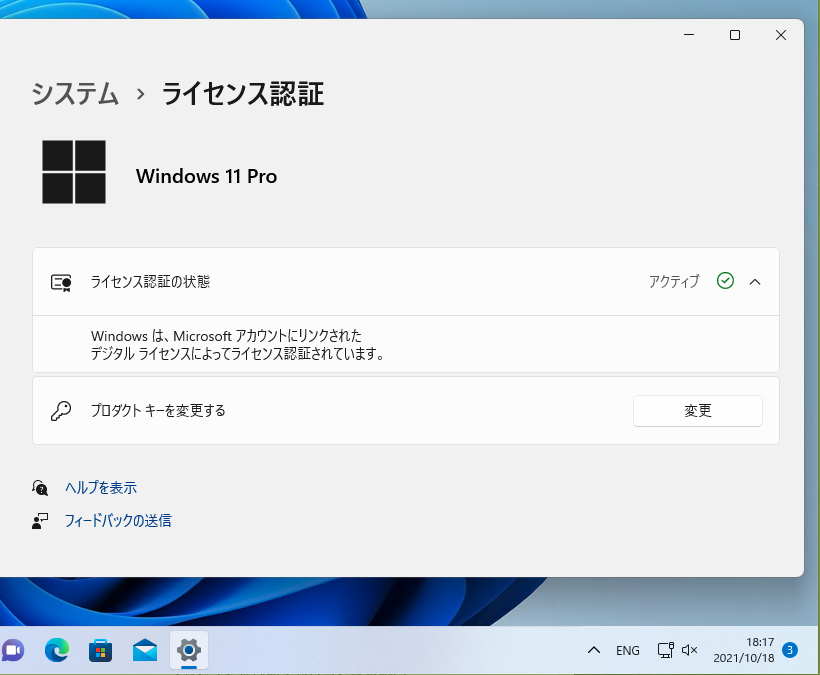
Task: Open the Teams chat taskbar icon
Action: click(13, 650)
